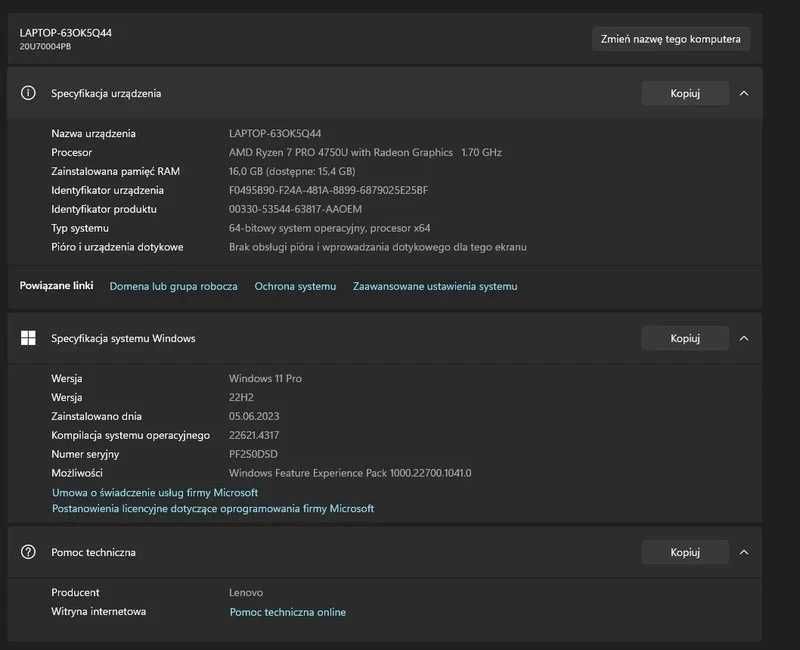Click the question mark icon beside Pomoc techniczna
This screenshot has width=800, height=650.
(x=28, y=552)
